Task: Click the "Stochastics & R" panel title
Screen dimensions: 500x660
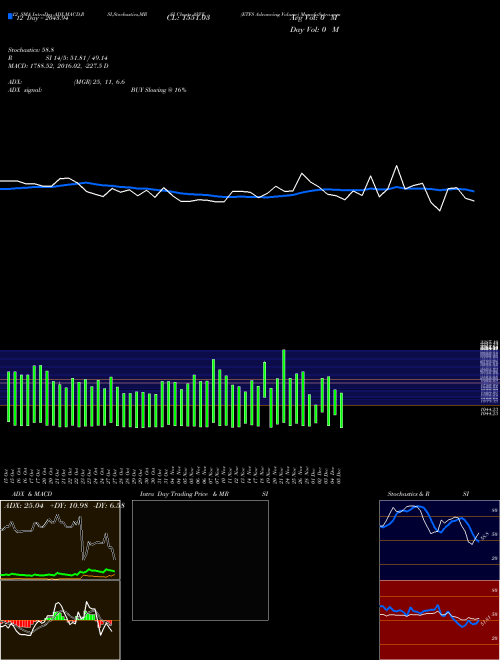Action: (408, 494)
